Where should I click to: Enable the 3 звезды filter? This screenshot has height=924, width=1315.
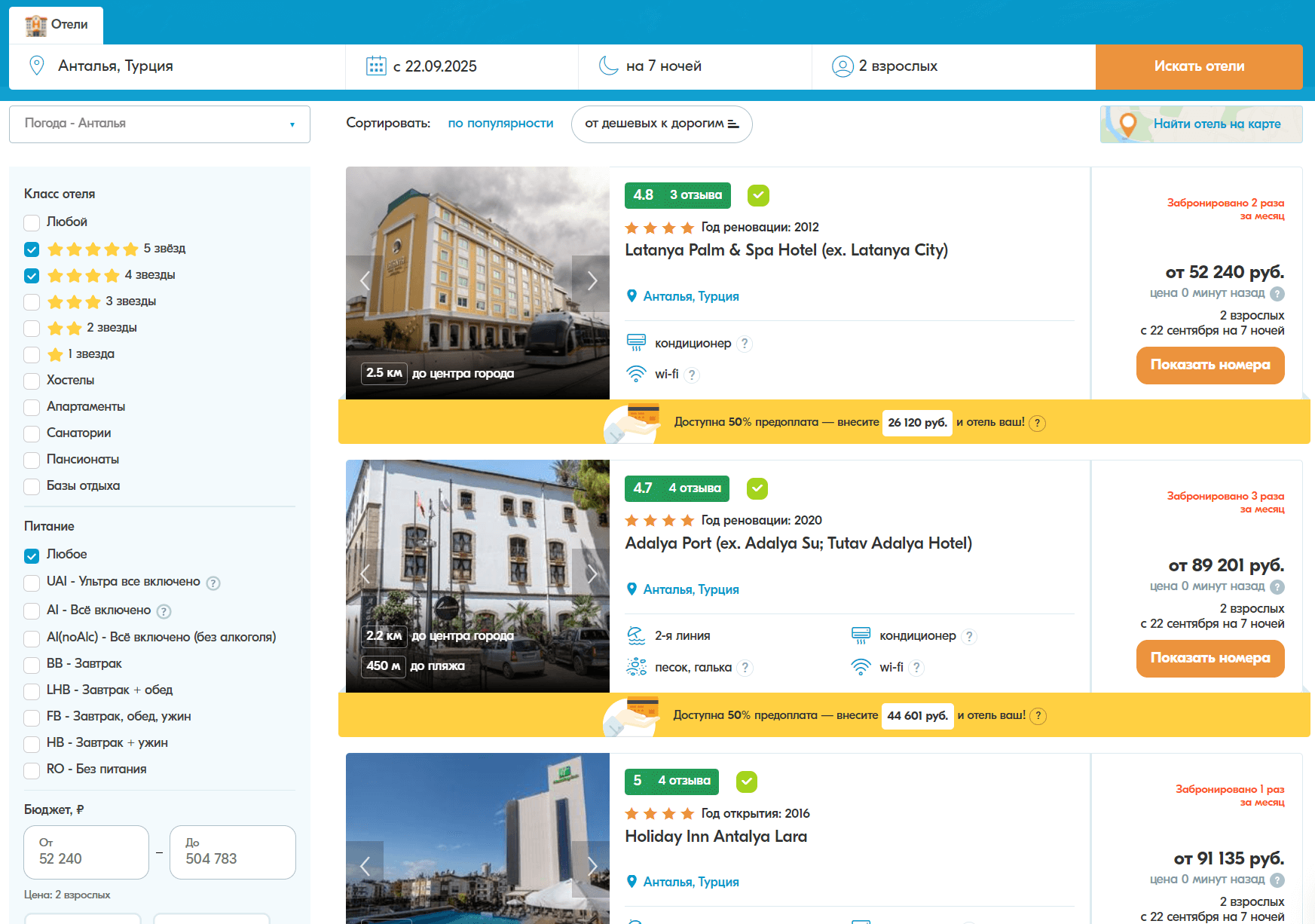tap(32, 302)
